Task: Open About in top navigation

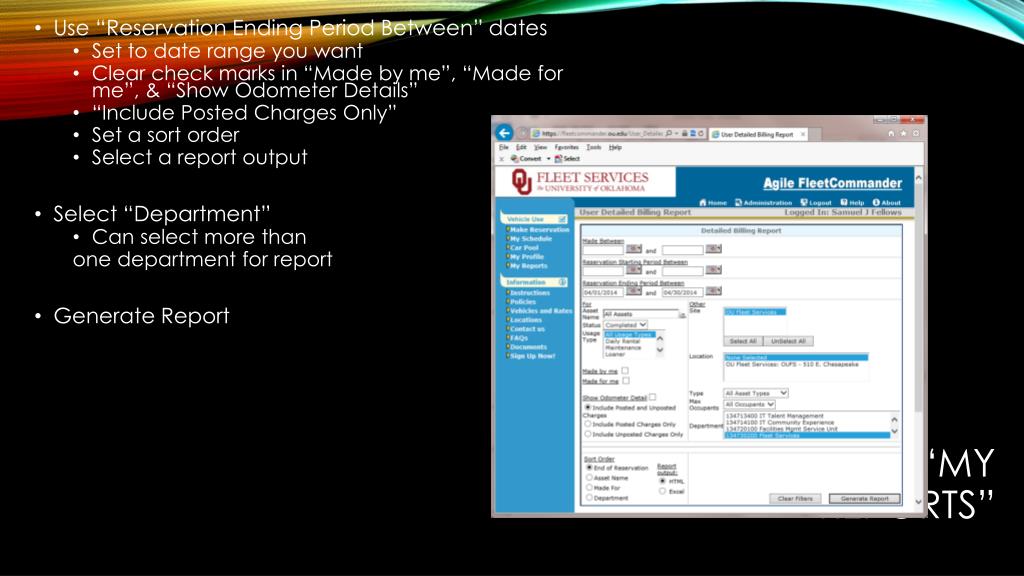Action: coord(887,202)
